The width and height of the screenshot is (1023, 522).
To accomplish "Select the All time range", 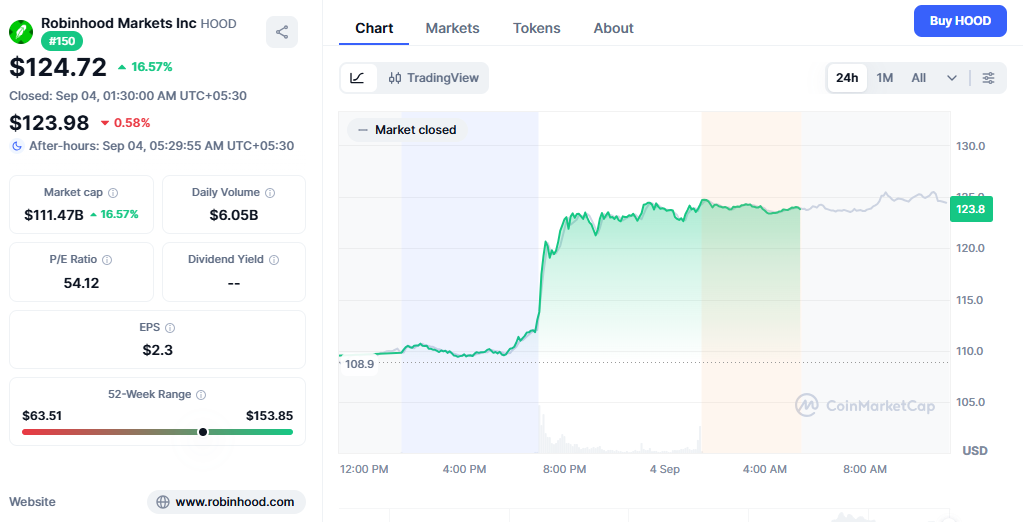I will tap(919, 78).
